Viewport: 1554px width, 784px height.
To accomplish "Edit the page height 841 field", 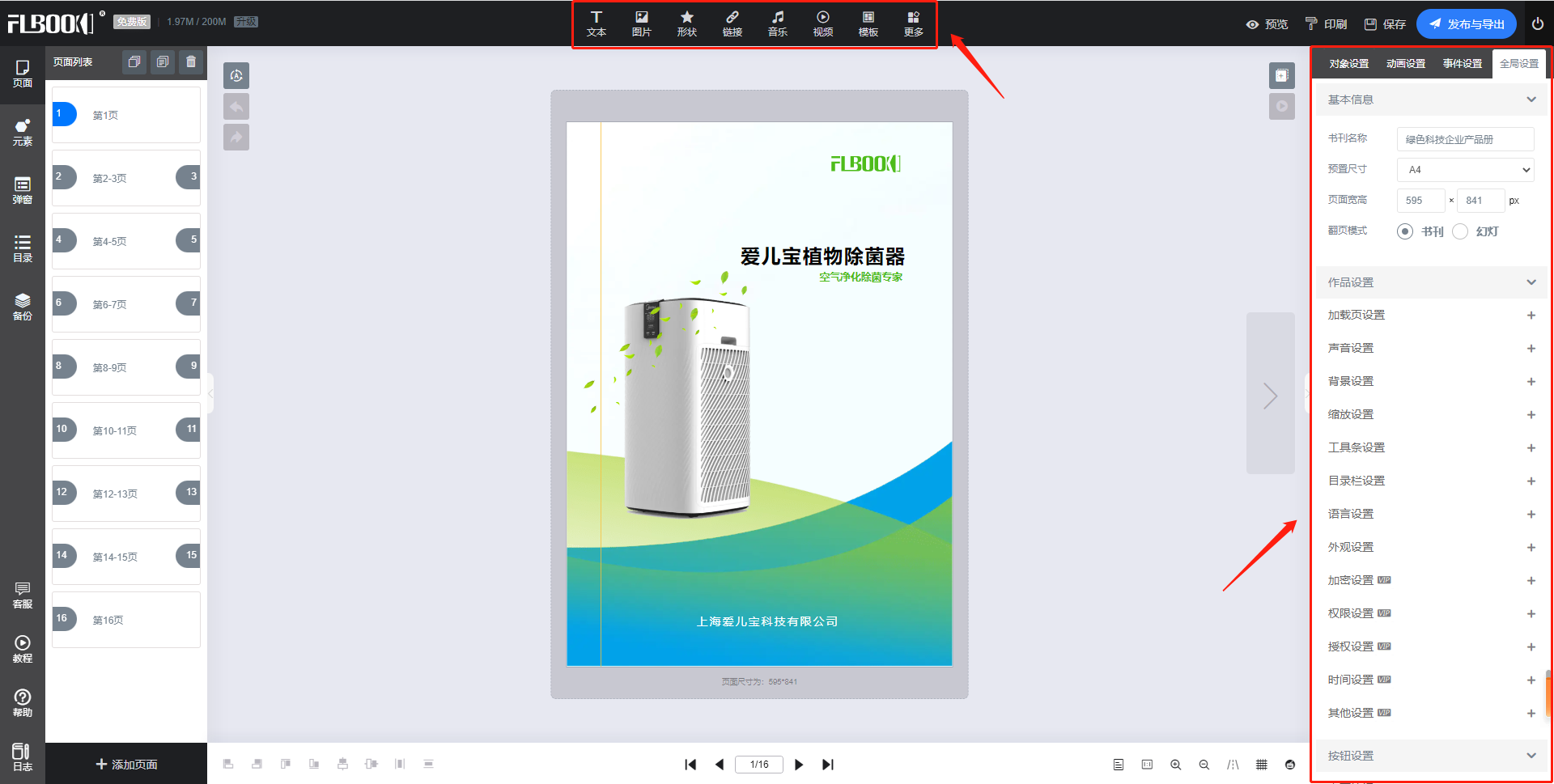I will pyautogui.click(x=1481, y=201).
